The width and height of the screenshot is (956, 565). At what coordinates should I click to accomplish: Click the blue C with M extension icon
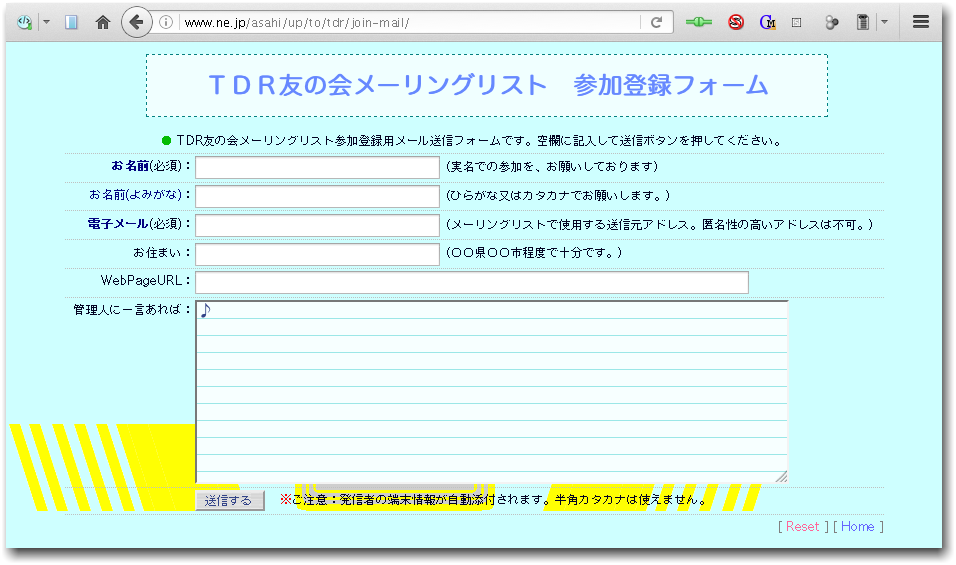tap(767, 22)
